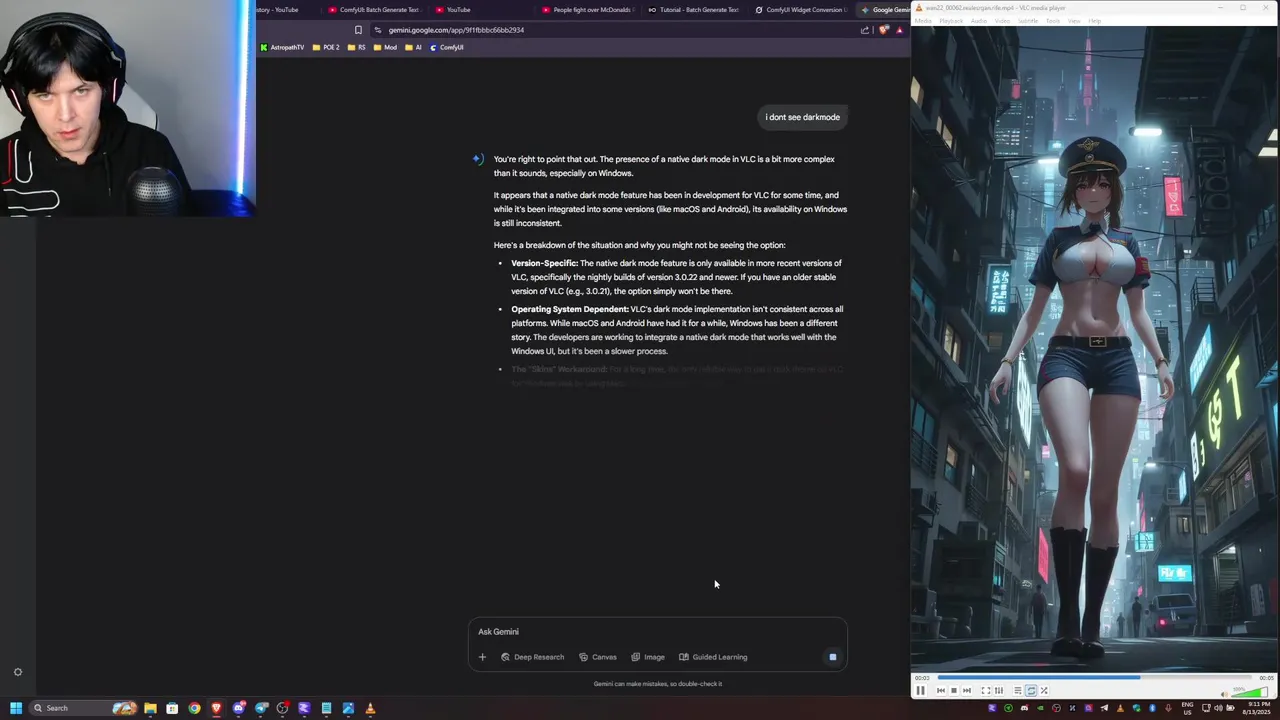
Task: Open the plus attachment menu in Gemini
Action: (x=482, y=657)
